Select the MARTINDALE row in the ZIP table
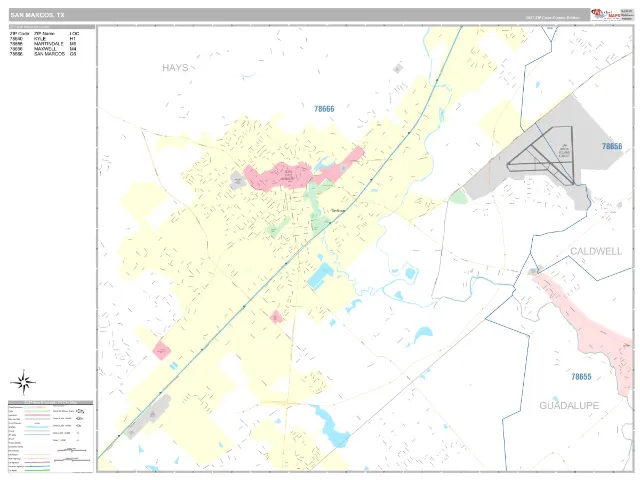 pyautogui.click(x=43, y=44)
